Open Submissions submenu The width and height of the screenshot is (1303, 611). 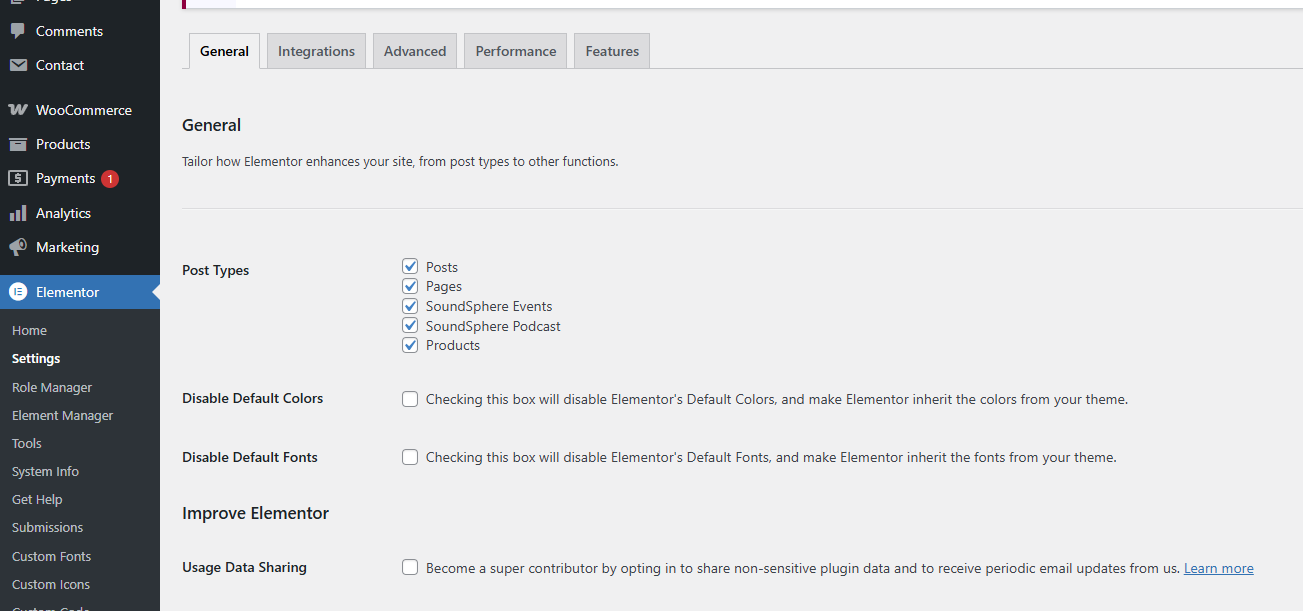(x=47, y=527)
